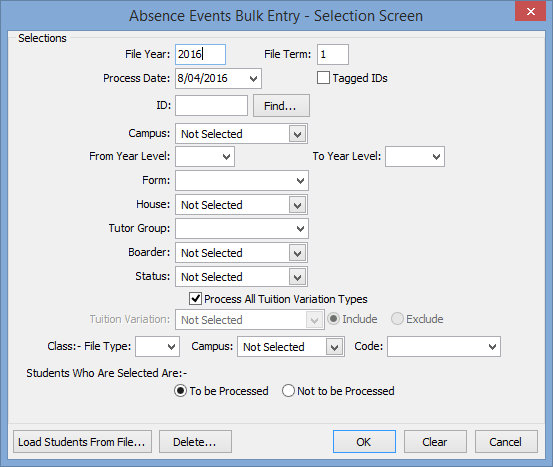553x467 pixels.
Task: Click the Delete... button
Action: click(195, 442)
